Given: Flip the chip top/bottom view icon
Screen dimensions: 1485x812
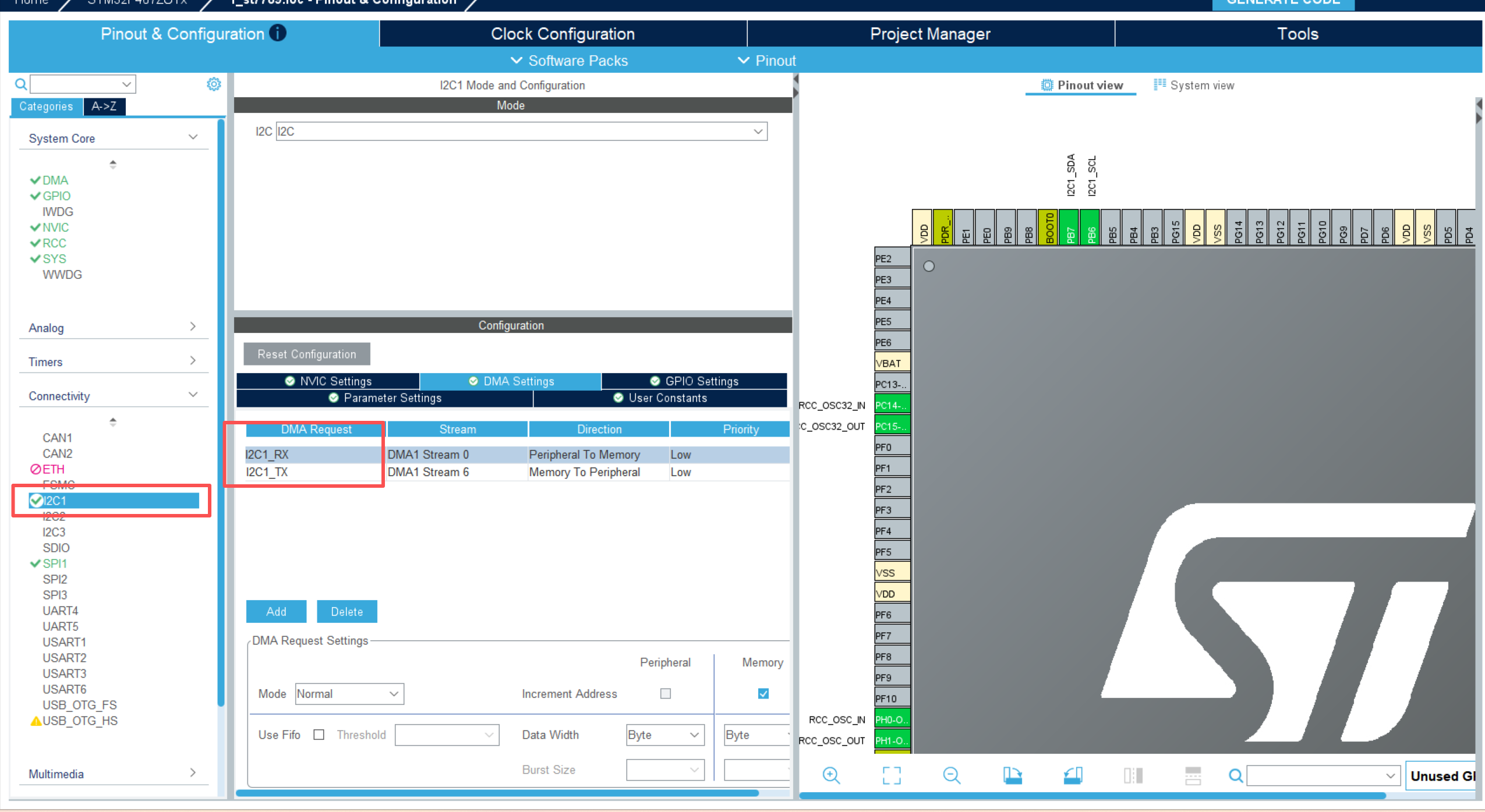Looking at the screenshot, I should click(1193, 775).
